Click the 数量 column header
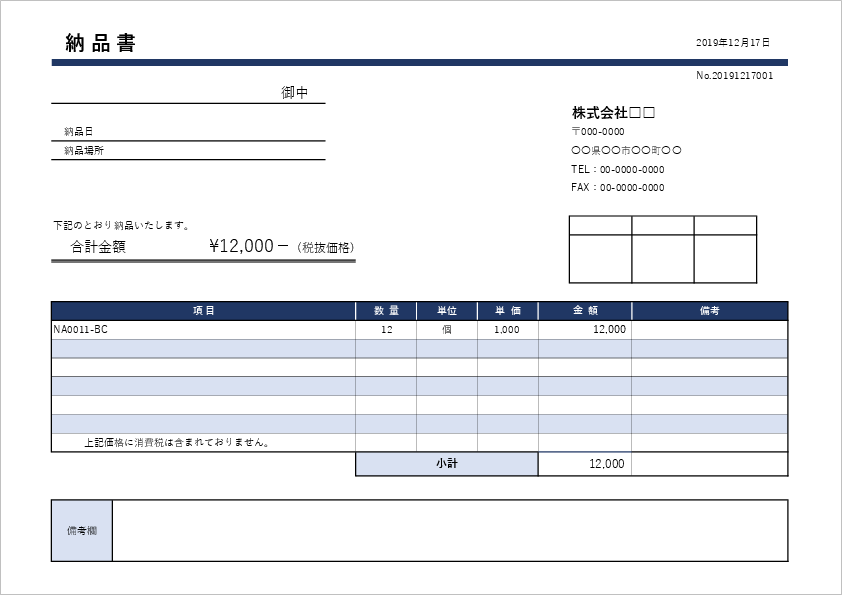Viewport: 842px width, 595px height. [x=386, y=311]
